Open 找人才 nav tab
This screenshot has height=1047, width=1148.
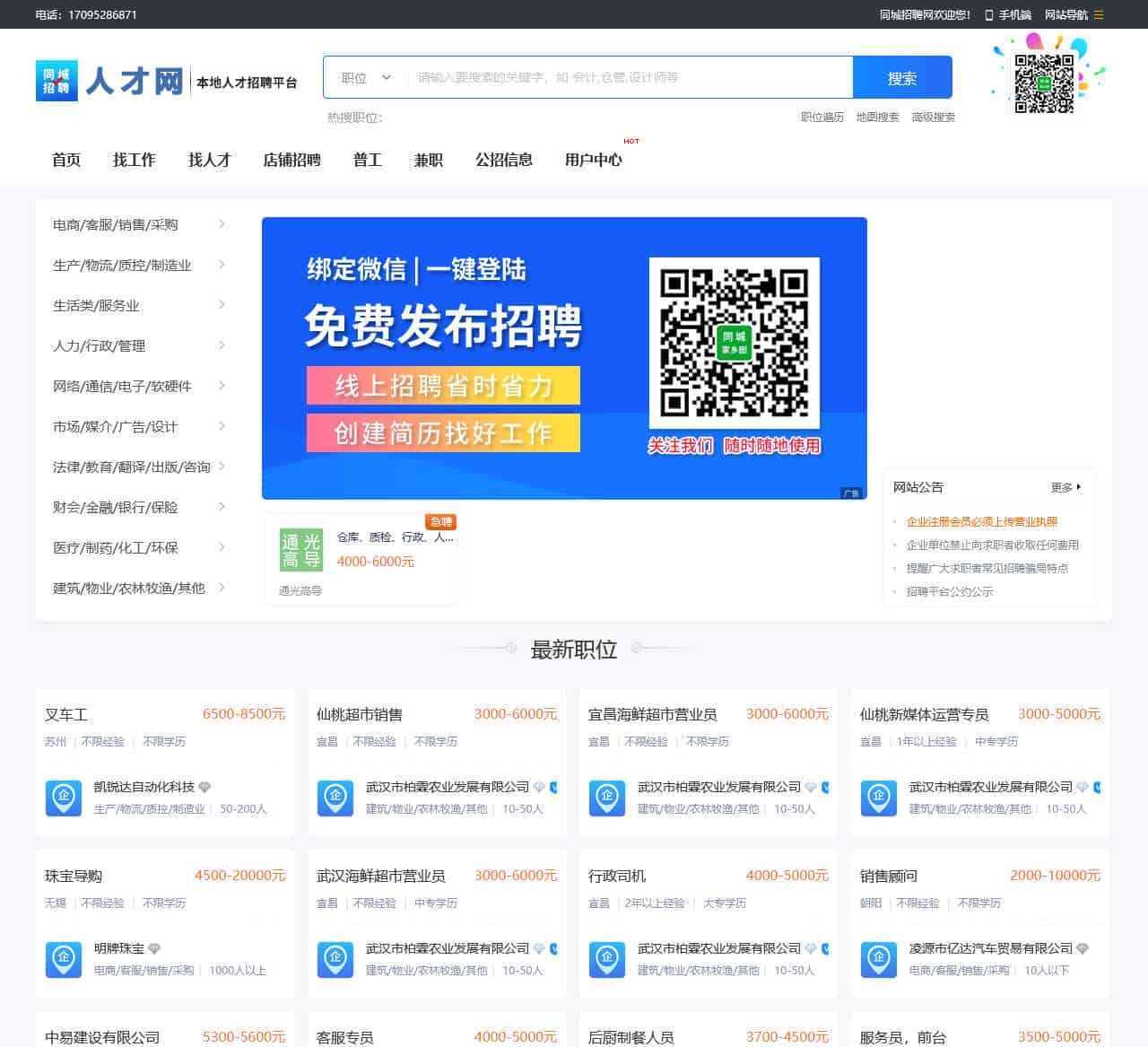(210, 160)
